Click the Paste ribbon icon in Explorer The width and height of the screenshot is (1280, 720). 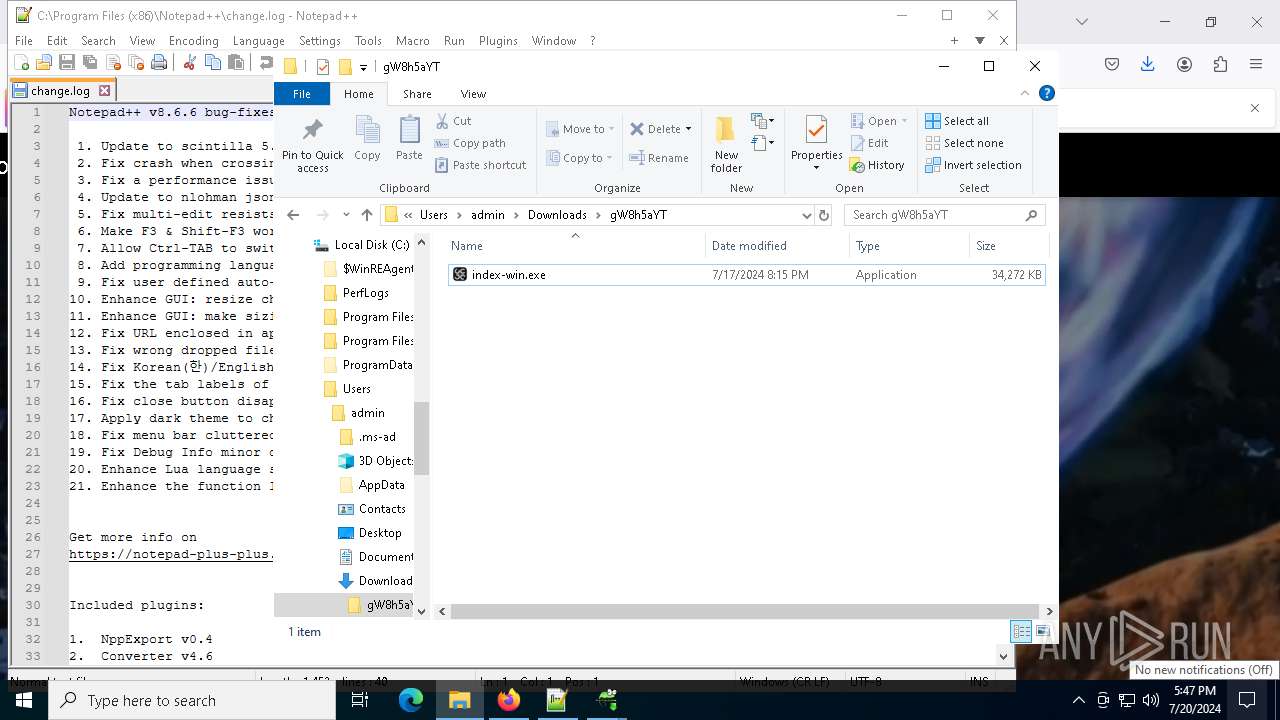pyautogui.click(x=409, y=138)
